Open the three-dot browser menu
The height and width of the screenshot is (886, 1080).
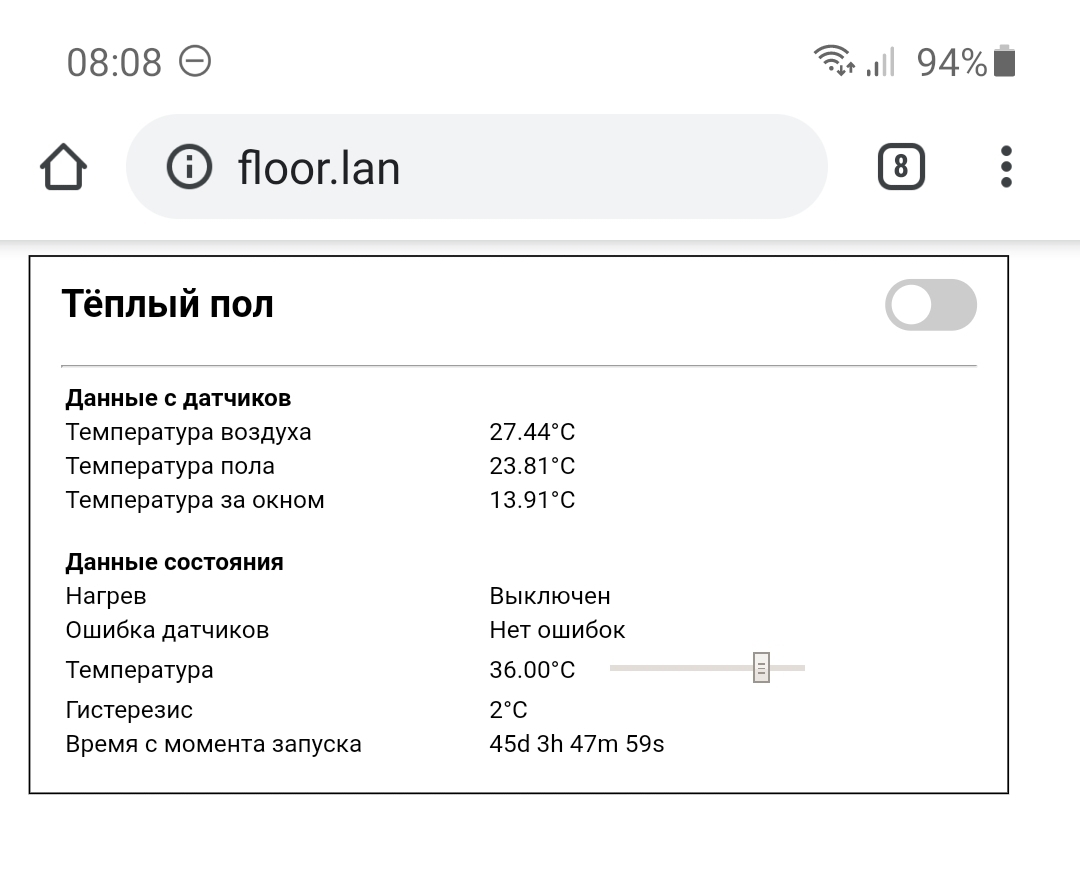pos(1006,166)
